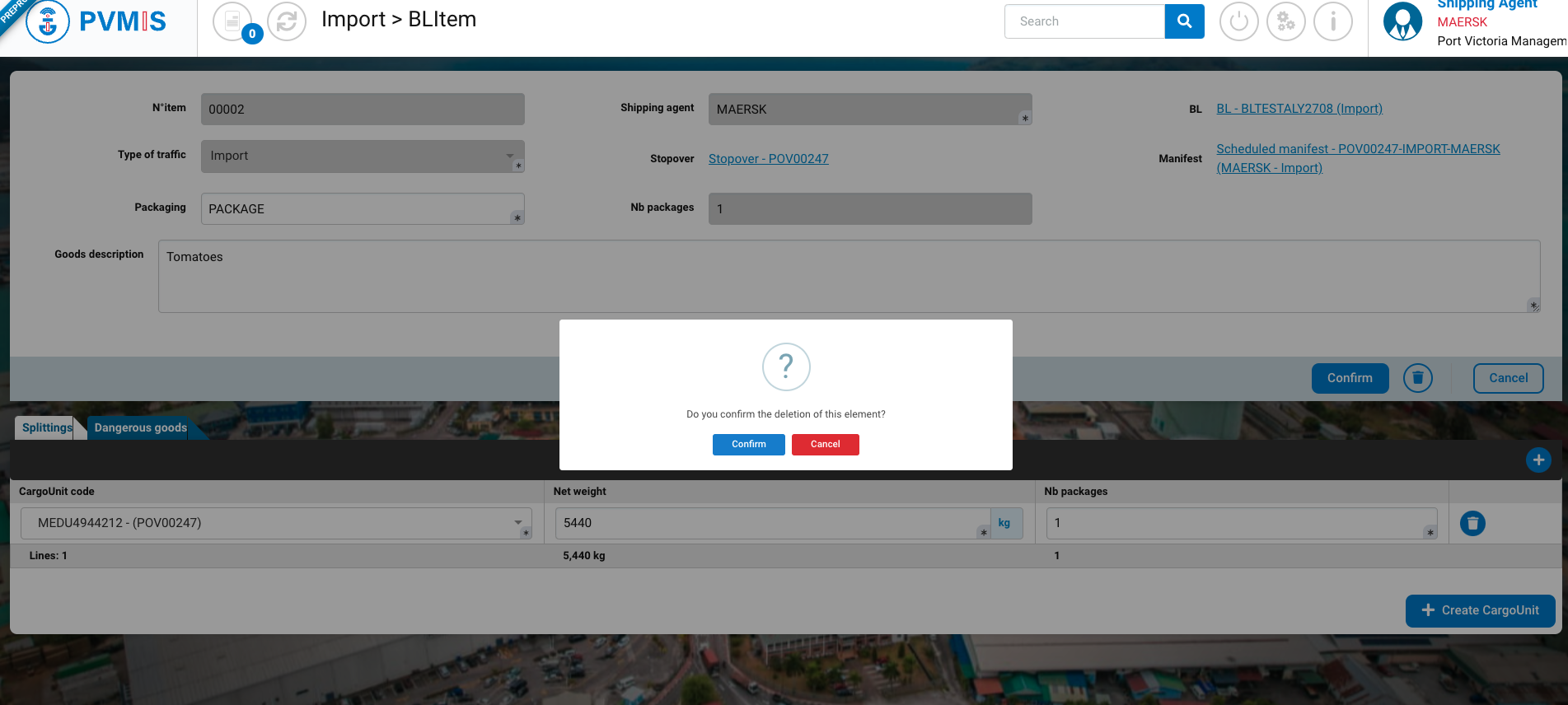This screenshot has height=705, width=1568.
Task: Click the user profile avatar
Action: tap(1402, 21)
